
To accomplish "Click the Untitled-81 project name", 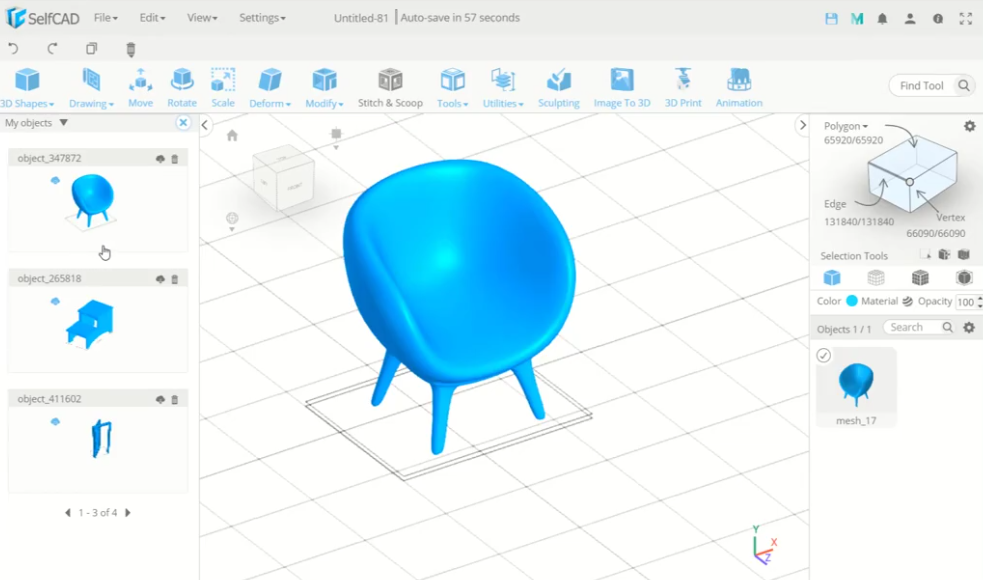I will coord(361,18).
